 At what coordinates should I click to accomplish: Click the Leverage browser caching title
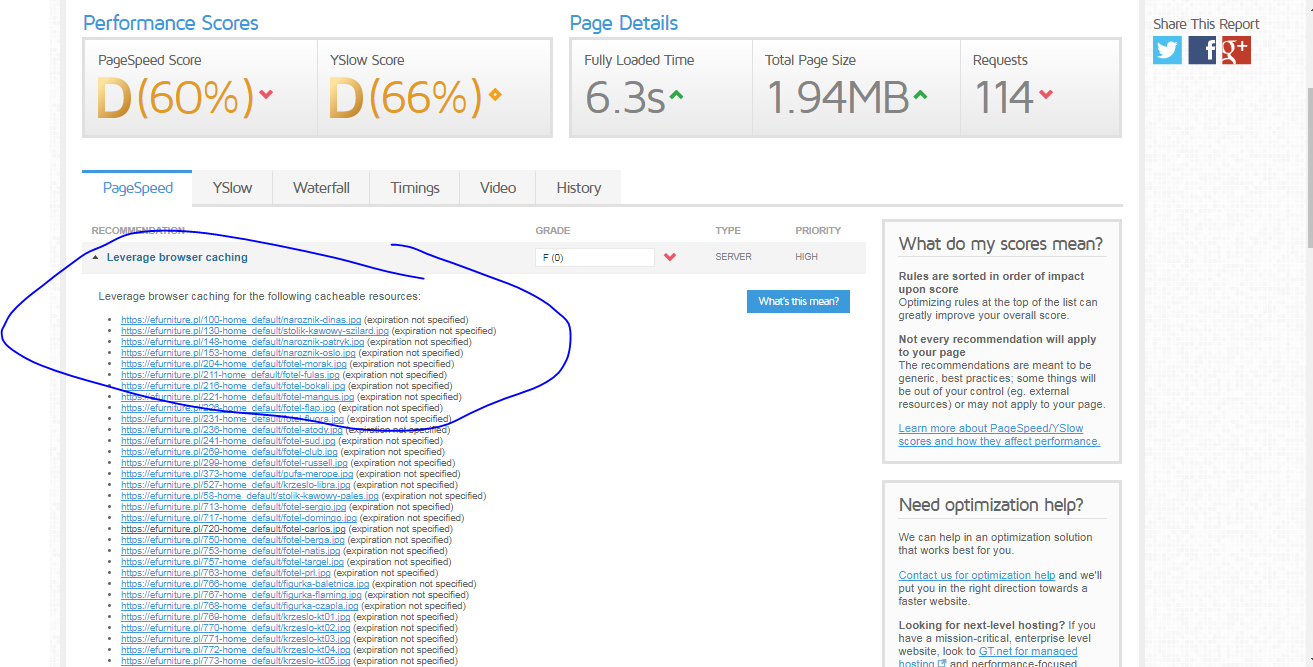pyautogui.click(x=177, y=258)
